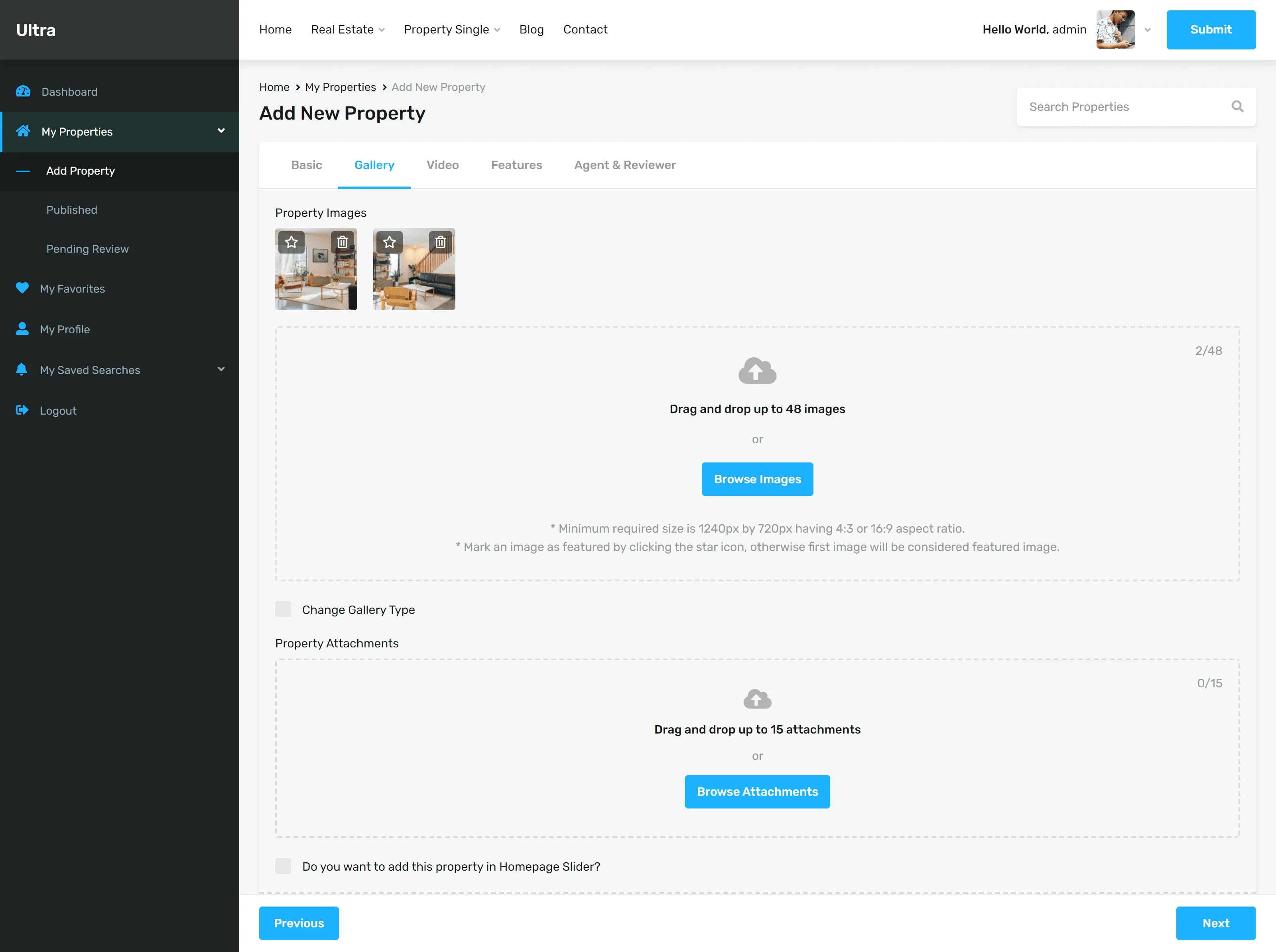This screenshot has width=1276, height=952.
Task: Click the Browse Images button
Action: point(757,479)
